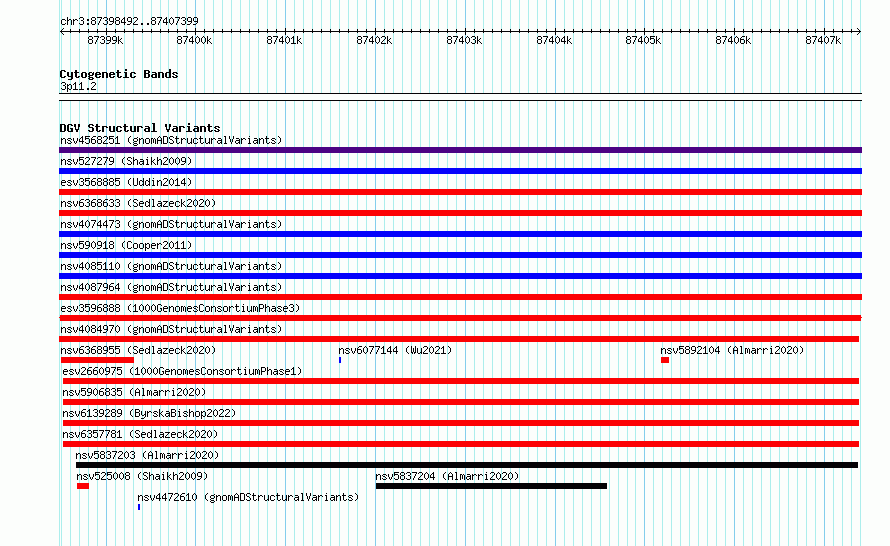Open variant nsv5837203 (Almarri2020) label

click(x=147, y=455)
